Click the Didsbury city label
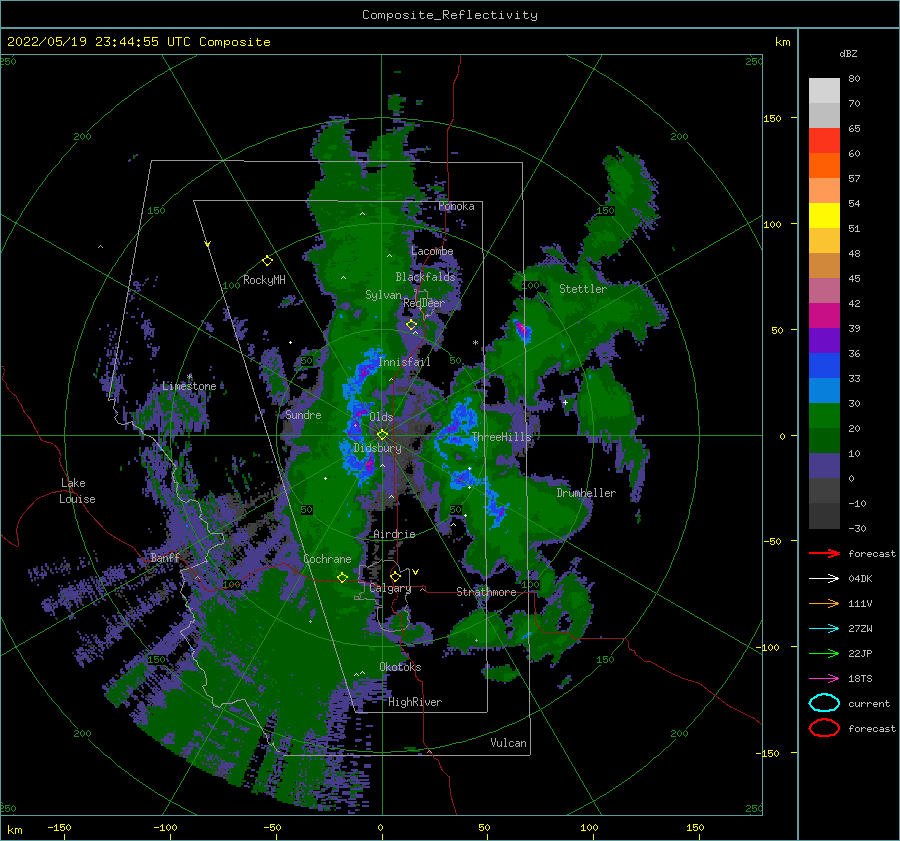The width and height of the screenshot is (900, 841). coord(378,448)
